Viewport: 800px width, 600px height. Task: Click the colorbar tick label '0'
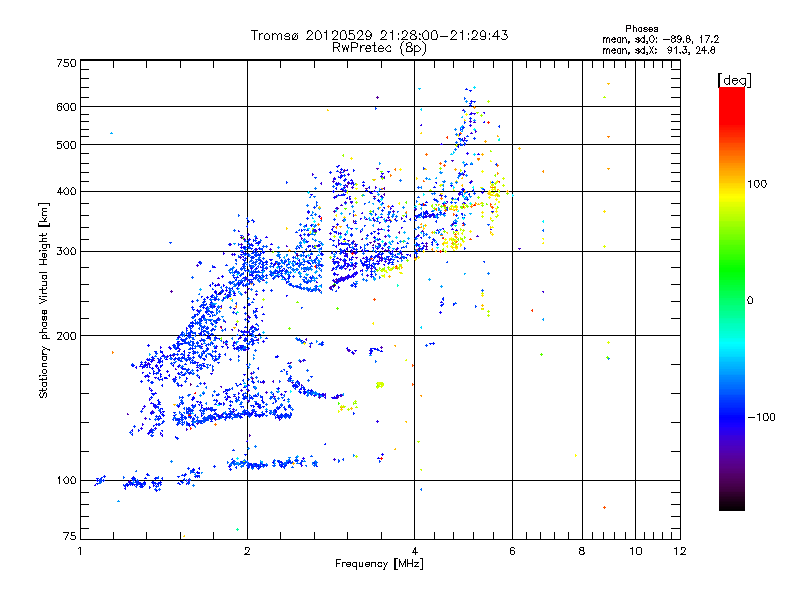pos(750,301)
